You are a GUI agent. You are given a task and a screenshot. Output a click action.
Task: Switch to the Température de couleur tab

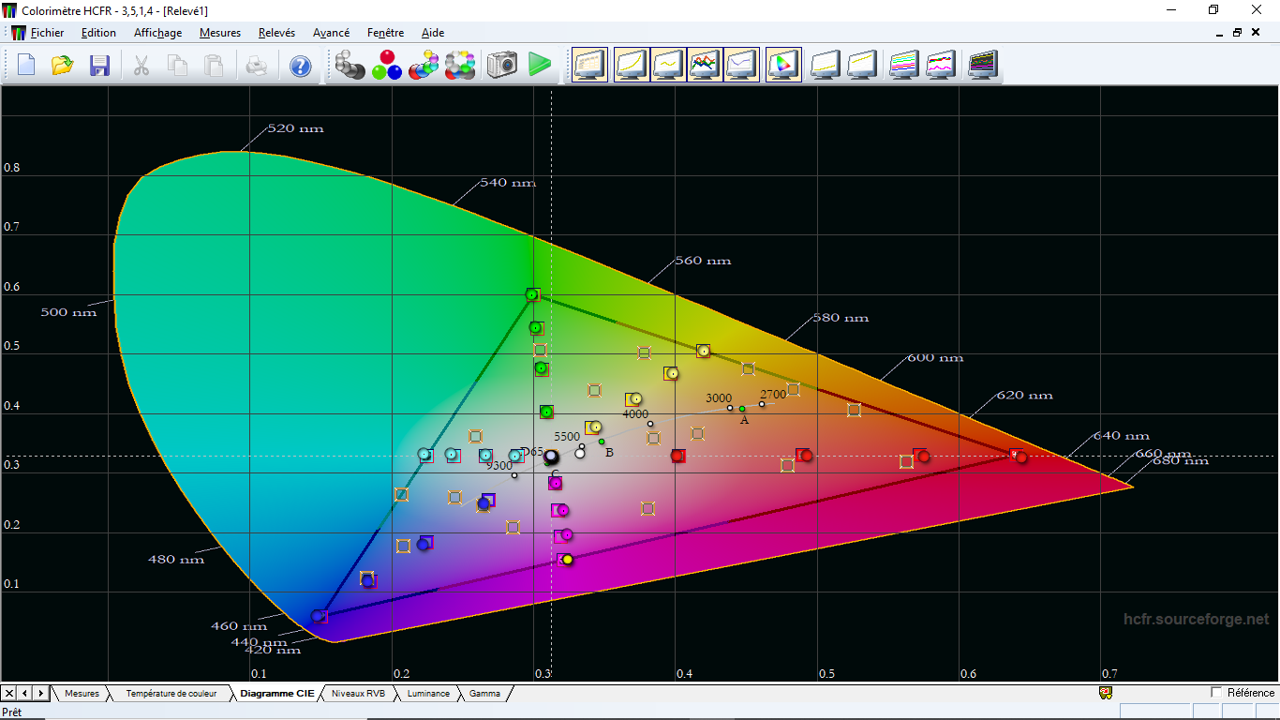pyautogui.click(x=171, y=693)
